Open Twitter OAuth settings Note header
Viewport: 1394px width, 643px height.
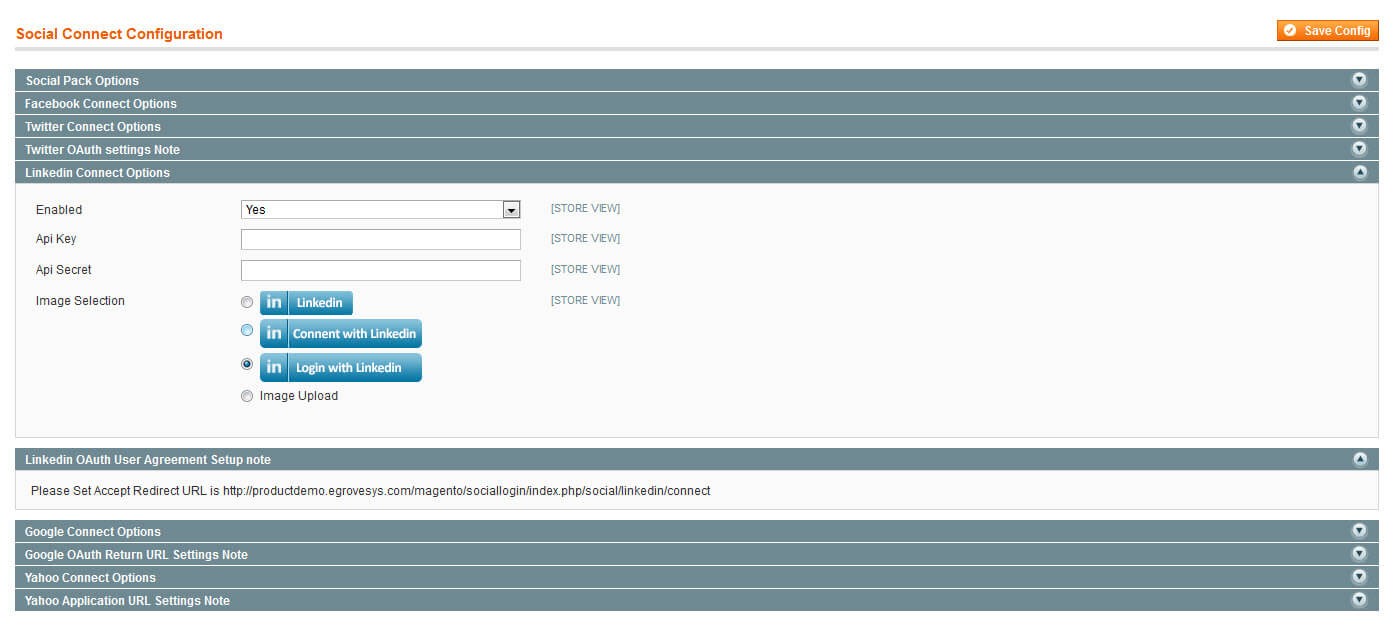coord(697,149)
